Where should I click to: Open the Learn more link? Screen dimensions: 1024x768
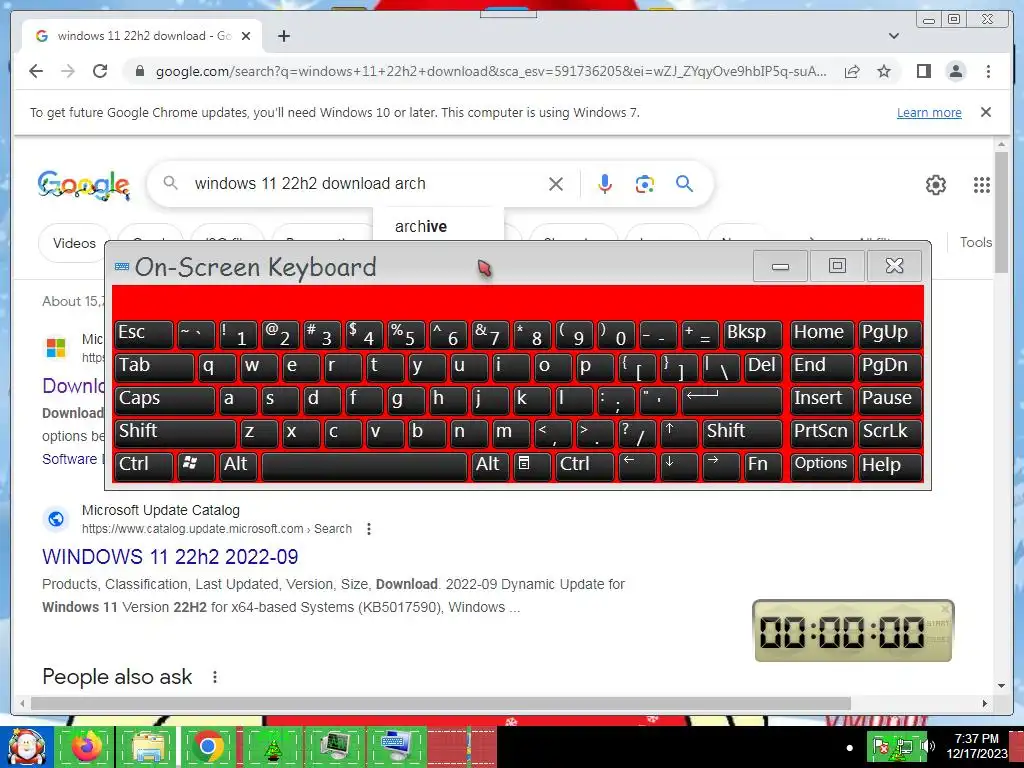(929, 112)
